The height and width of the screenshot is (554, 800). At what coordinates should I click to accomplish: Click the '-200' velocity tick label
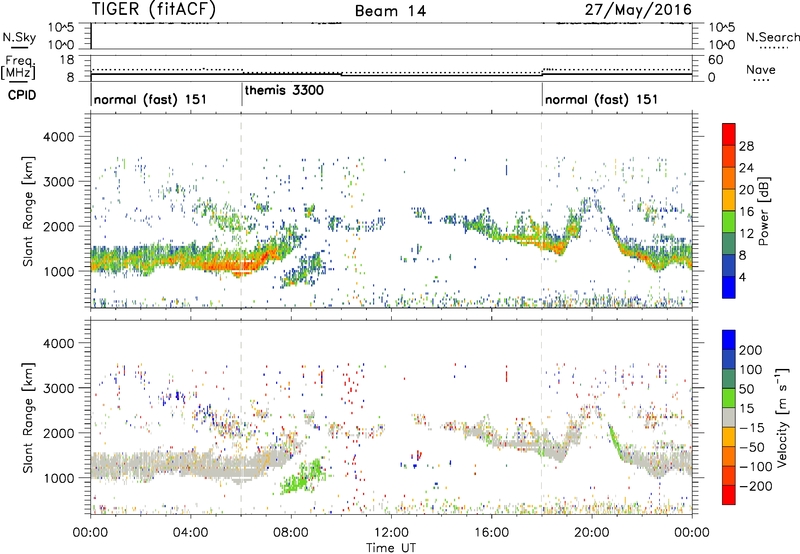(756, 486)
